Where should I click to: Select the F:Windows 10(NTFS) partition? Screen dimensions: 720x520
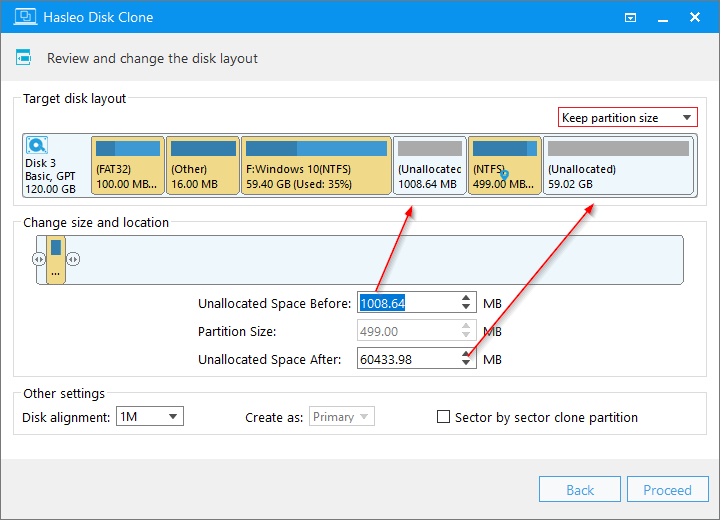(316, 165)
